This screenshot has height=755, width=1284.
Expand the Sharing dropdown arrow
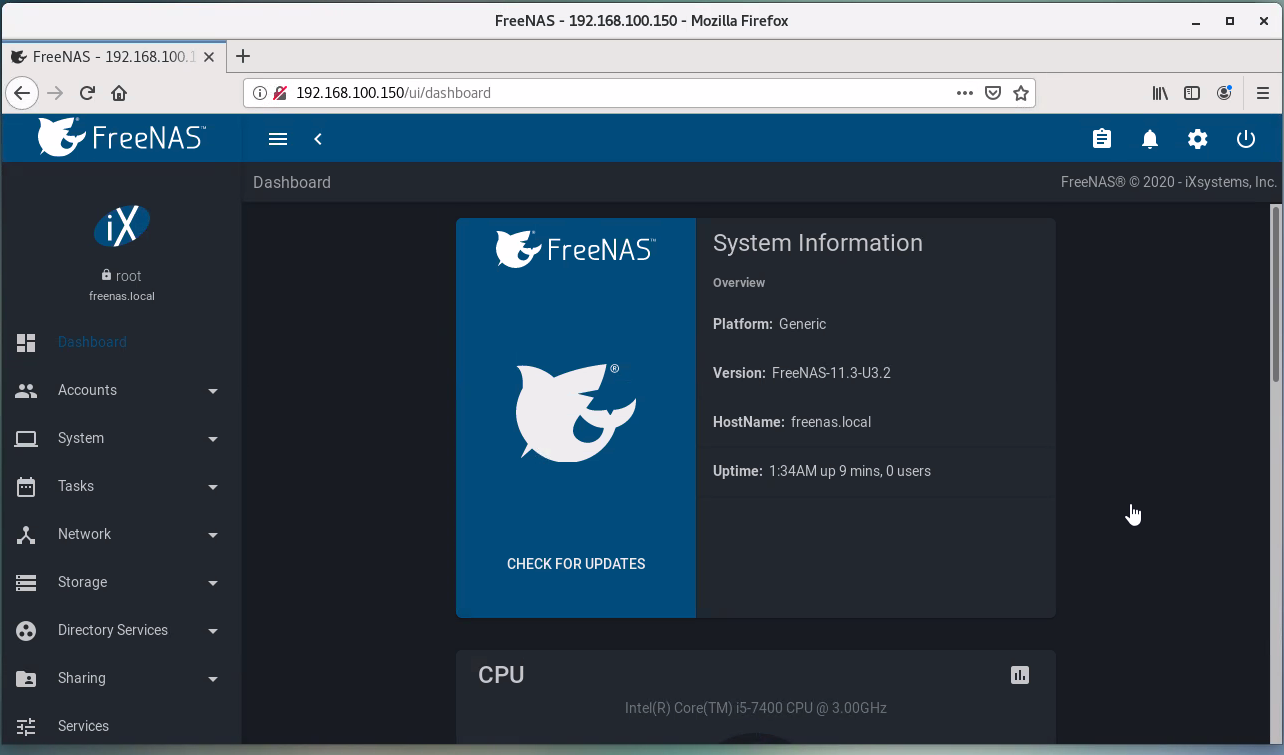point(213,679)
